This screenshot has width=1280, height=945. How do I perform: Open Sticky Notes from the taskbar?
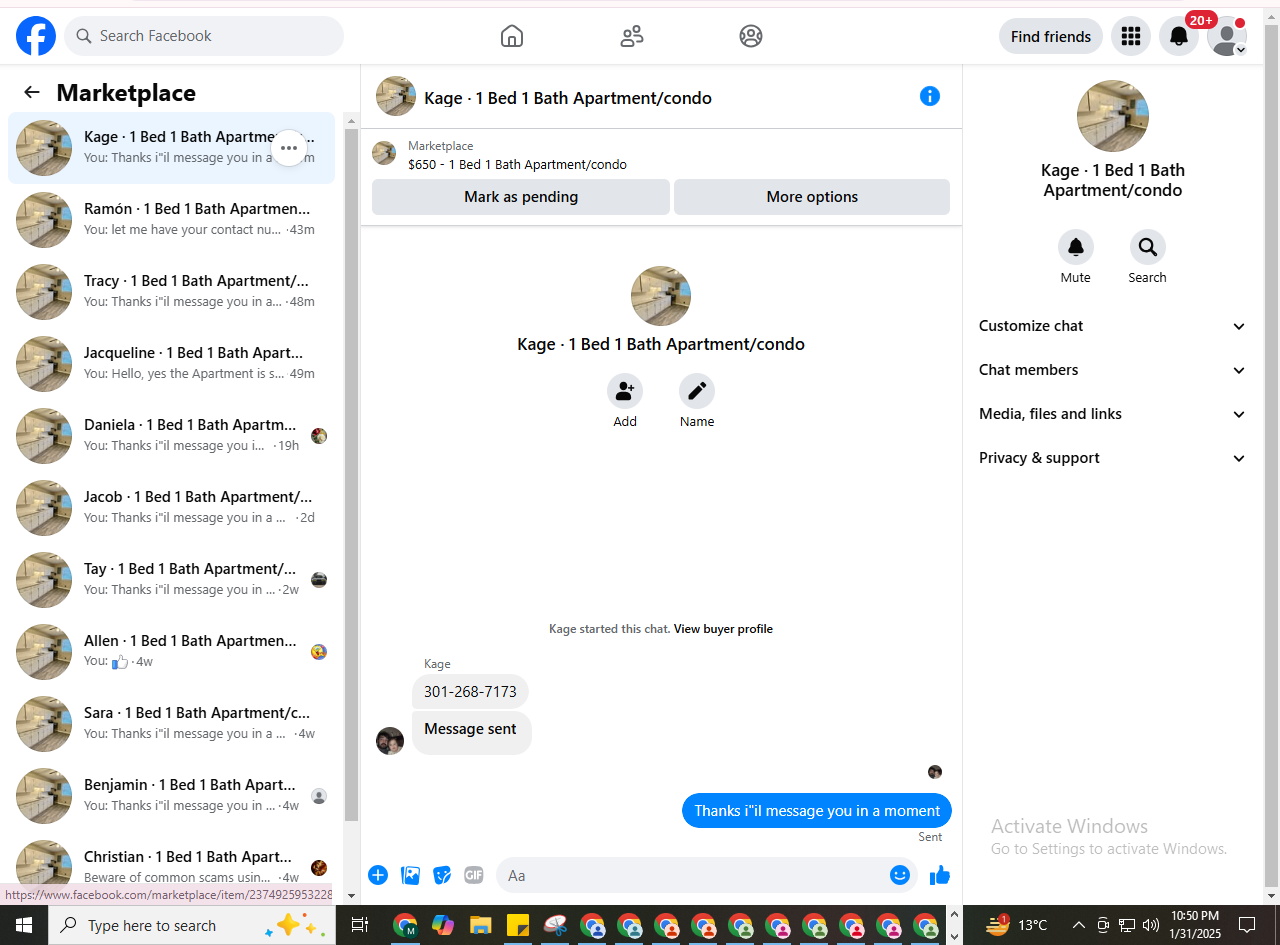[x=518, y=925]
